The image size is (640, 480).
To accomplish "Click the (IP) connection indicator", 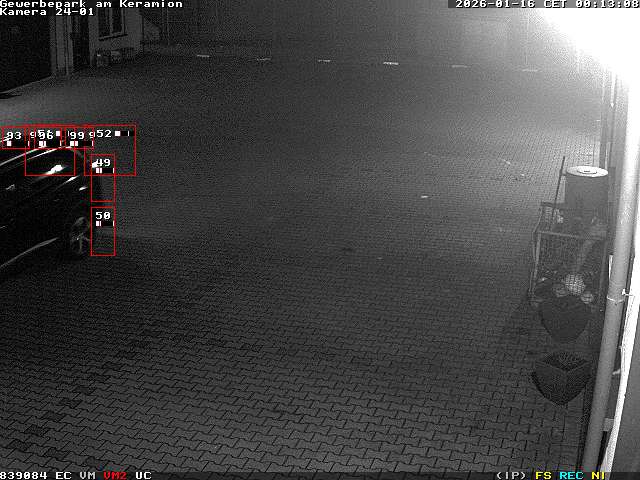I will [x=511, y=475].
